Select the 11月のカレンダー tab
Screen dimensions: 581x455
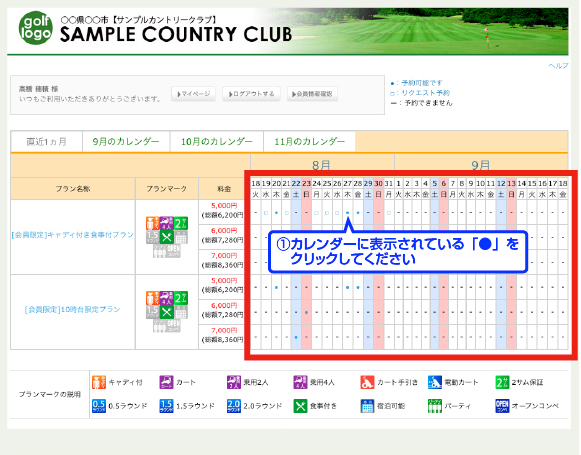pos(310,142)
